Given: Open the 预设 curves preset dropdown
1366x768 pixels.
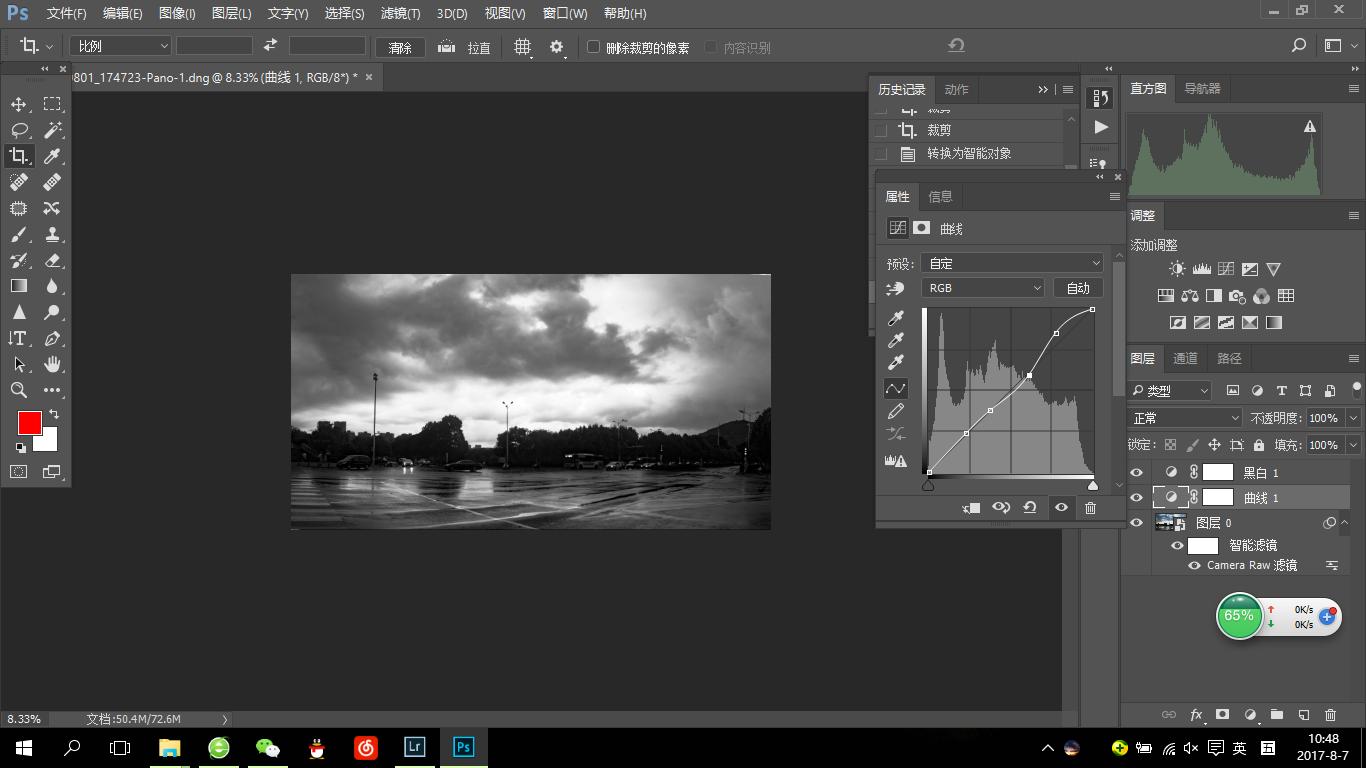Looking at the screenshot, I should pos(1011,263).
